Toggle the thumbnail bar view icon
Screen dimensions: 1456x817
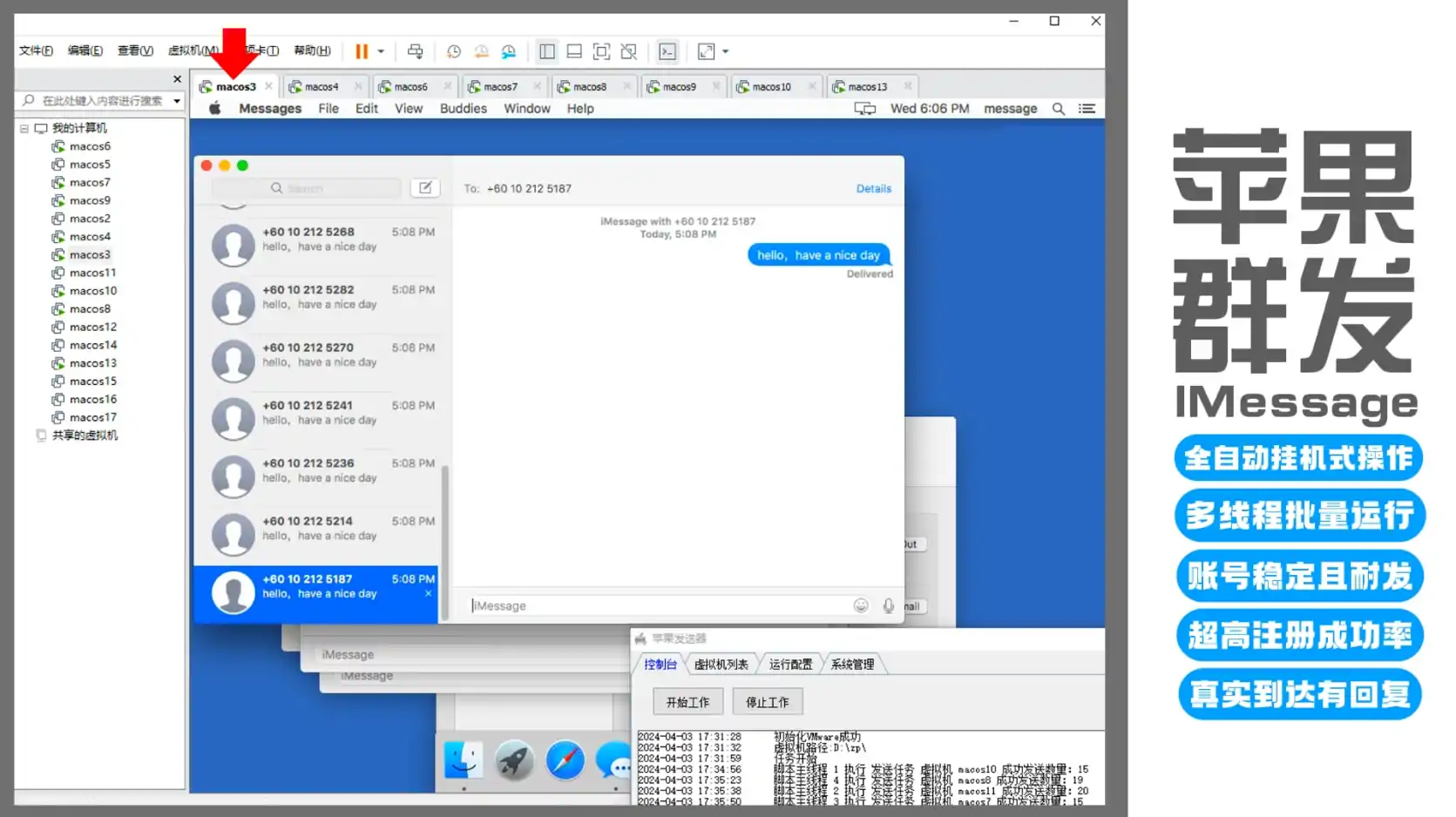[x=574, y=51]
